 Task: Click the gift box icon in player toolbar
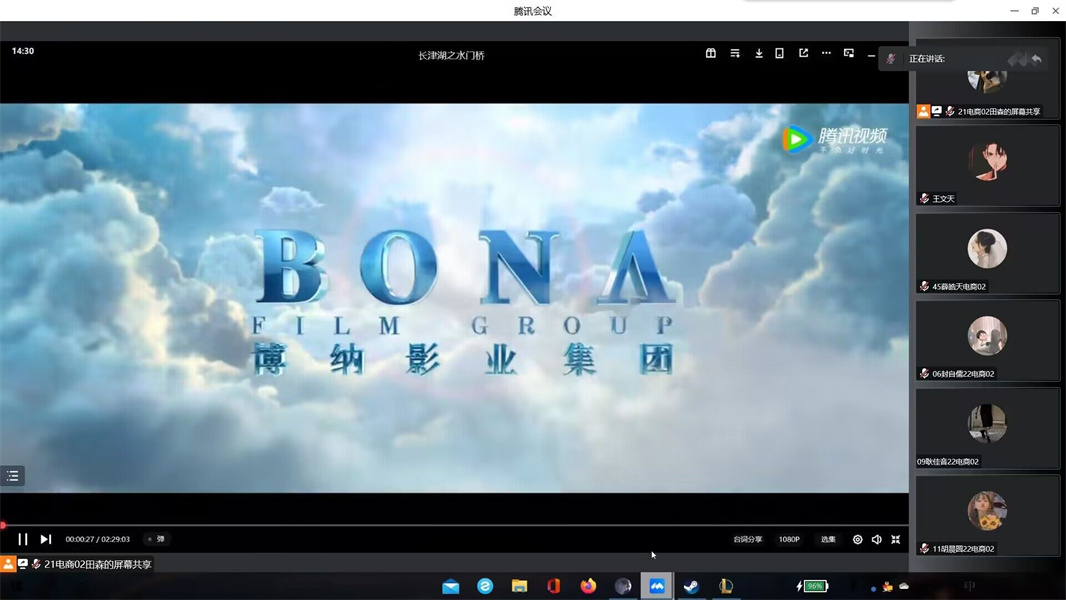pyautogui.click(x=711, y=53)
